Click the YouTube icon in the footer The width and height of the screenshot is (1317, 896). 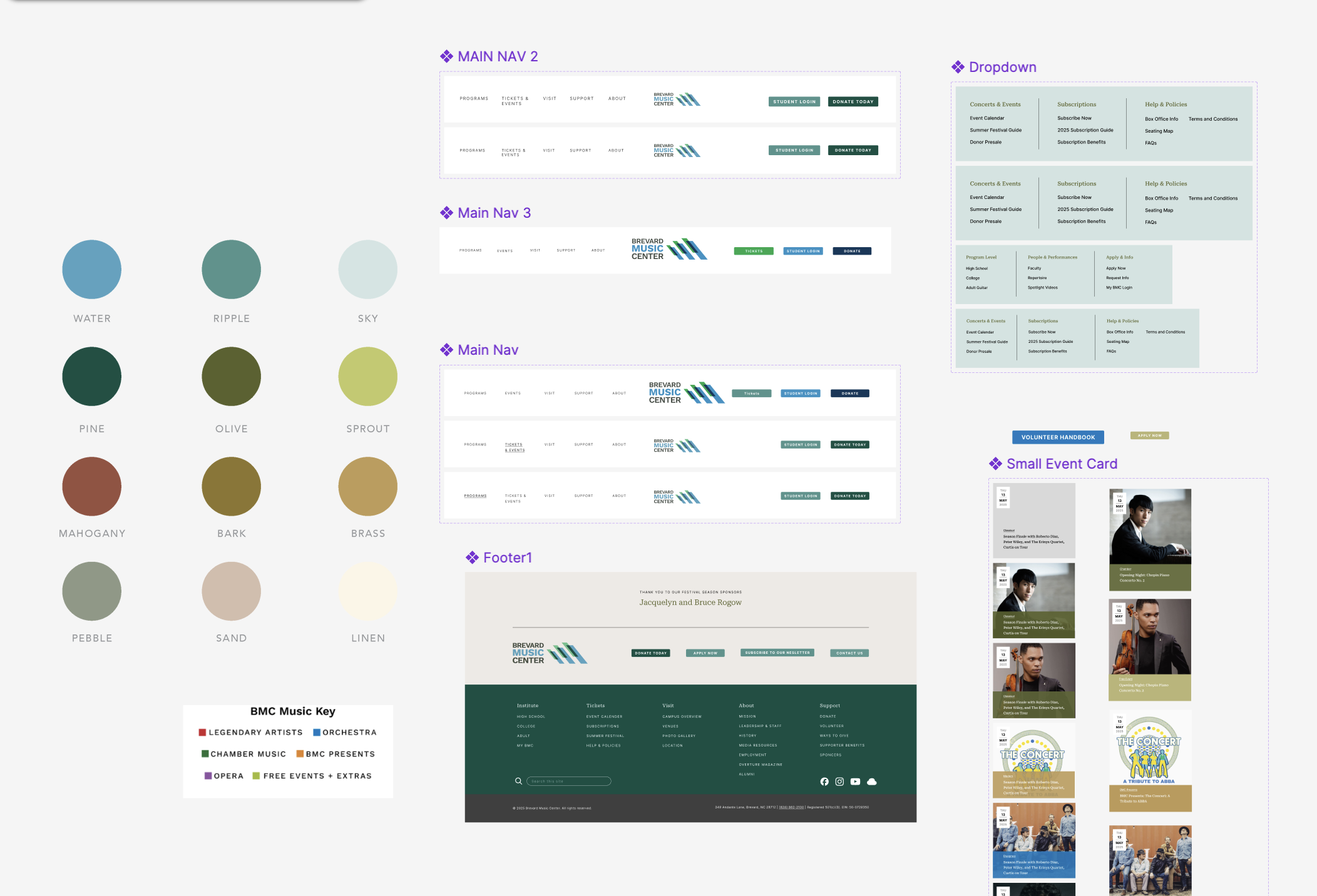[x=855, y=781]
